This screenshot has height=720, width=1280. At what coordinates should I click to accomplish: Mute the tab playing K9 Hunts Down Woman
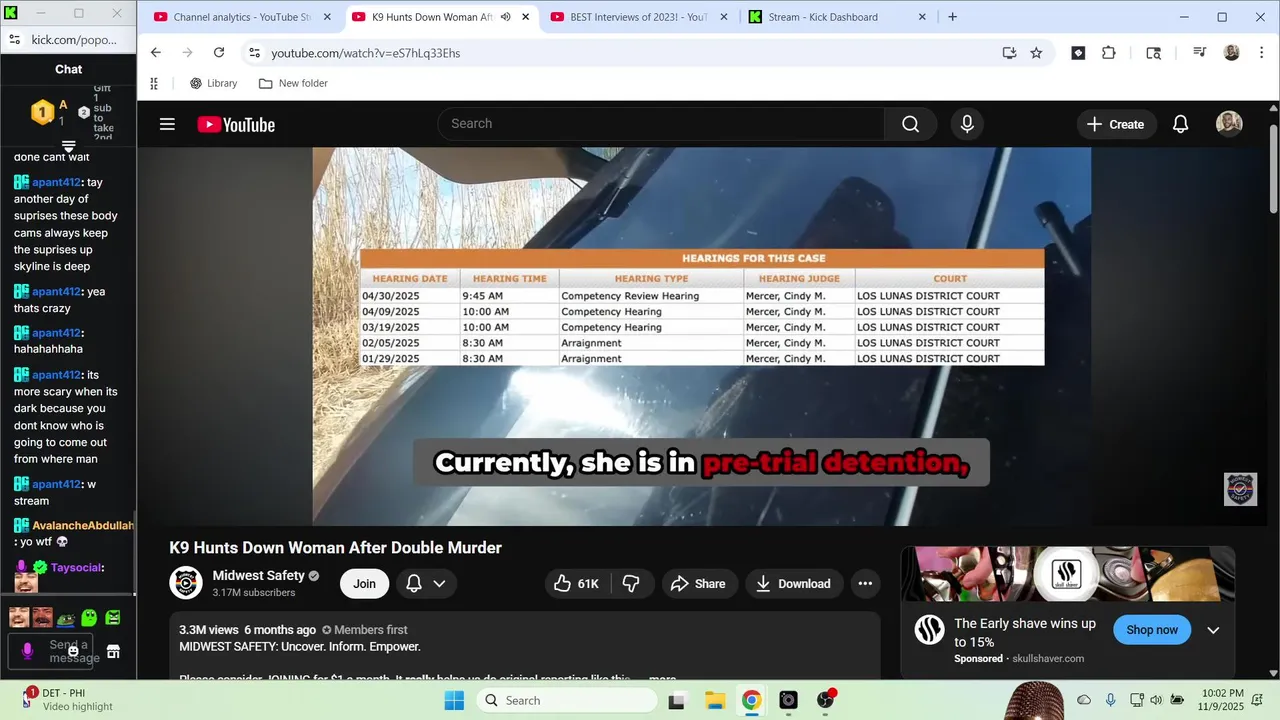(505, 17)
